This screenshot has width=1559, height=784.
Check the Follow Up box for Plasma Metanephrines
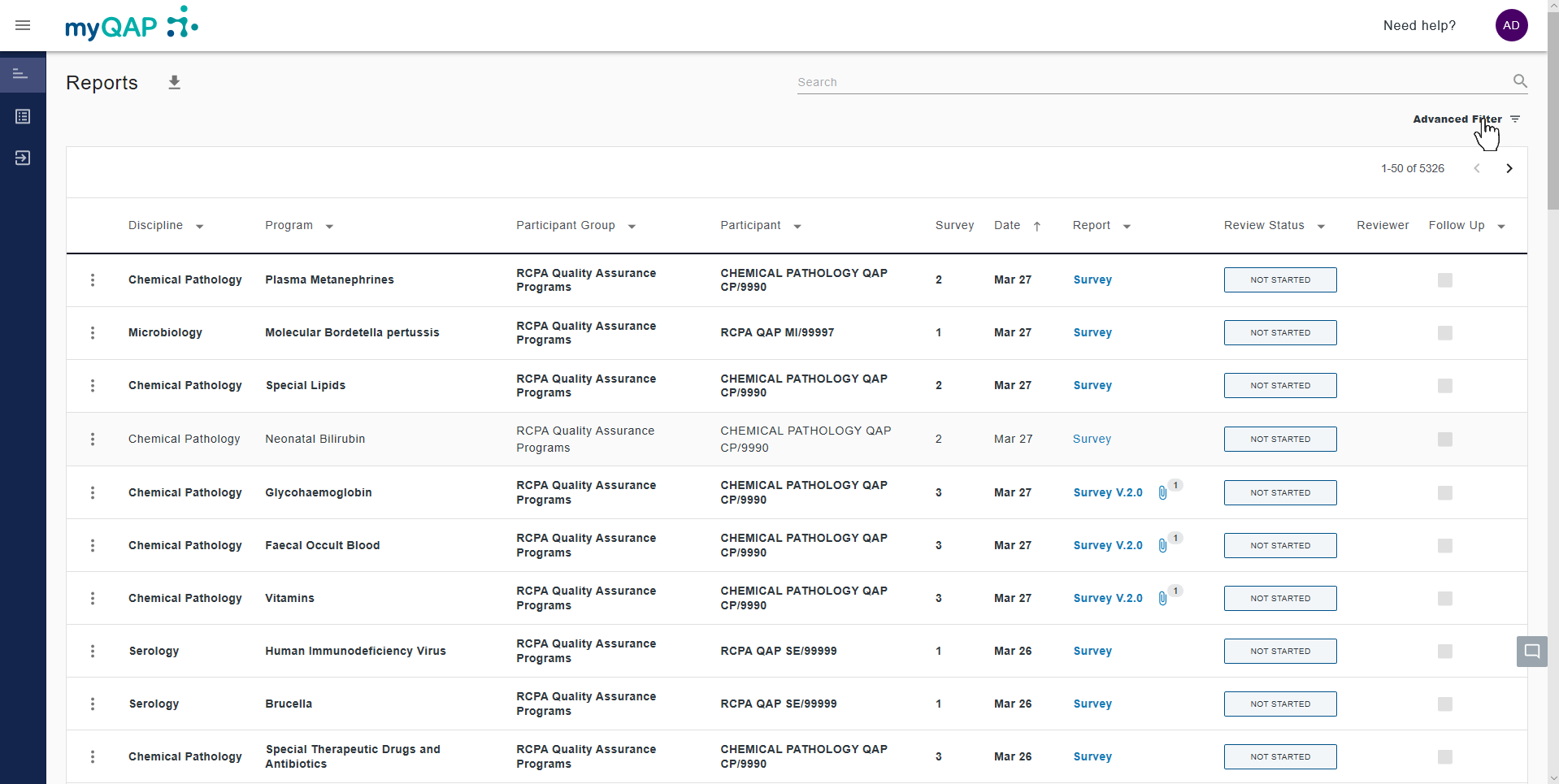click(1444, 279)
